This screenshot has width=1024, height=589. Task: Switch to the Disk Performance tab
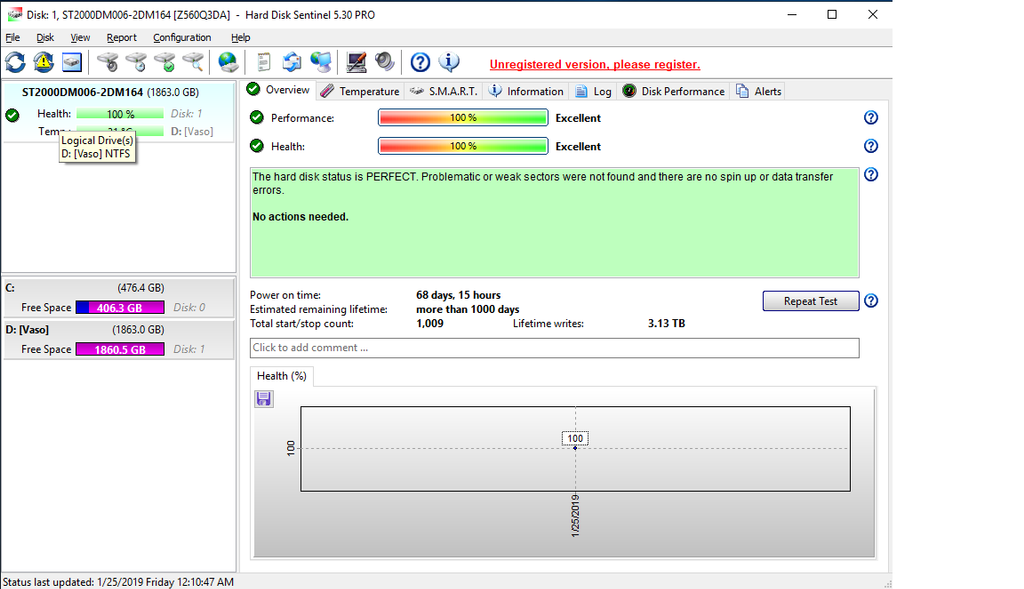pos(674,91)
